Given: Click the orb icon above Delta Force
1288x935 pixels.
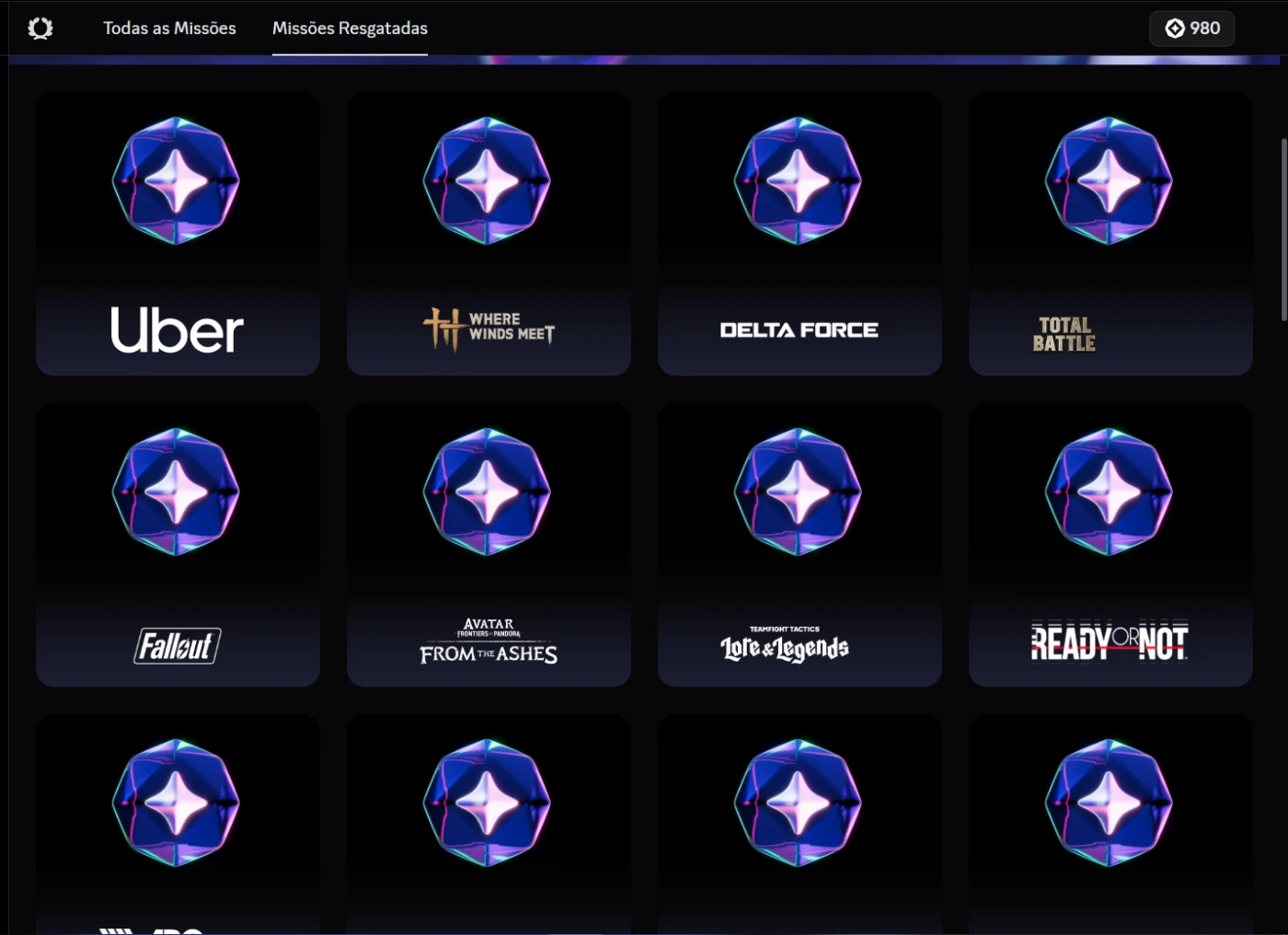Looking at the screenshot, I should (798, 180).
